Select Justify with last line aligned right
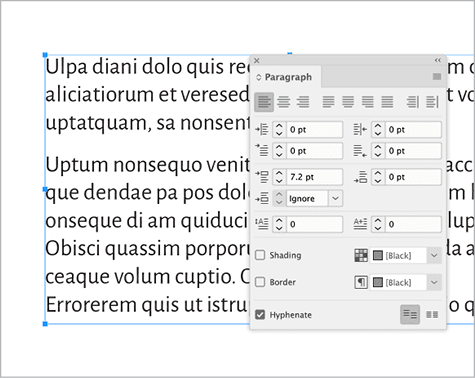475x378 pixels. pos(368,102)
